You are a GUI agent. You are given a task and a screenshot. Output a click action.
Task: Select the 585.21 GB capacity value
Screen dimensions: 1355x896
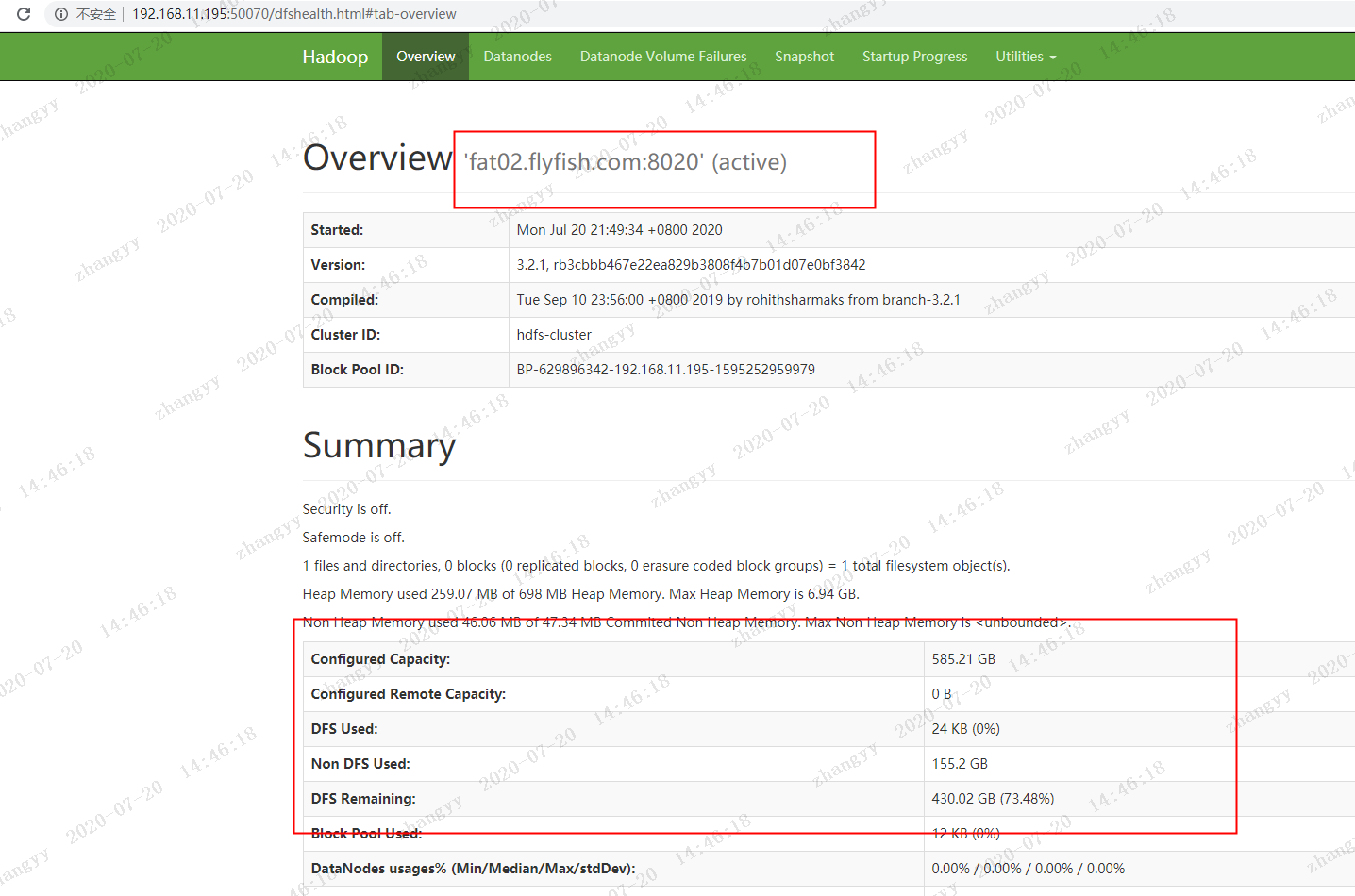click(963, 659)
